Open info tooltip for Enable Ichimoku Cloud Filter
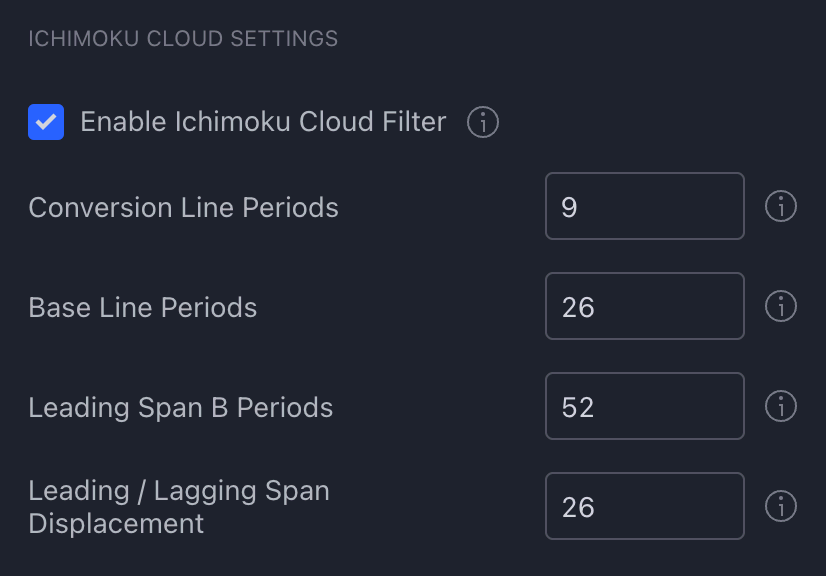The image size is (826, 576). point(483,122)
